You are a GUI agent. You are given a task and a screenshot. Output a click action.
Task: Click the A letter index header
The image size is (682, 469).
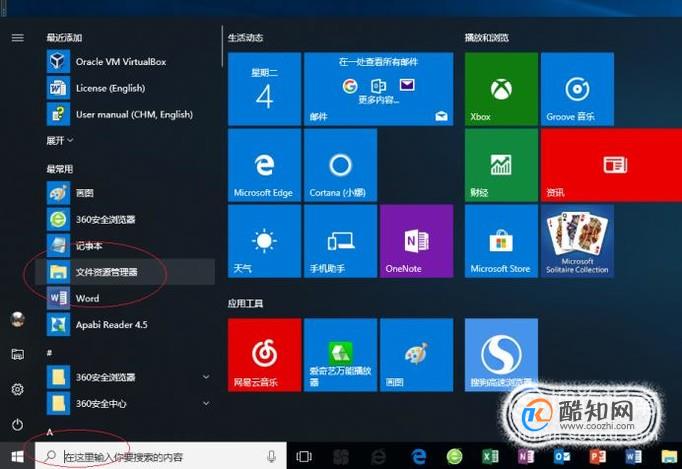point(50,432)
